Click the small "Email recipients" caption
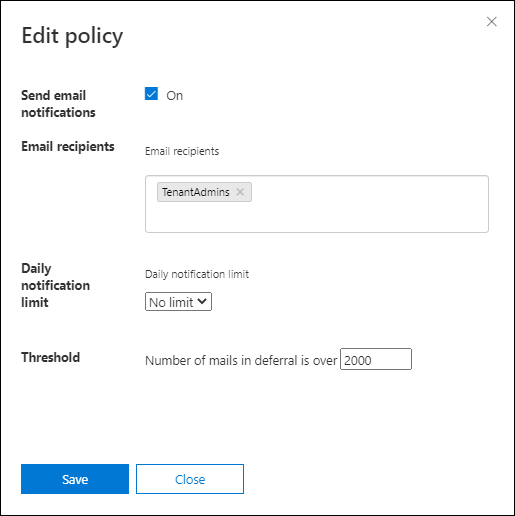The height and width of the screenshot is (516, 515). pos(182,151)
